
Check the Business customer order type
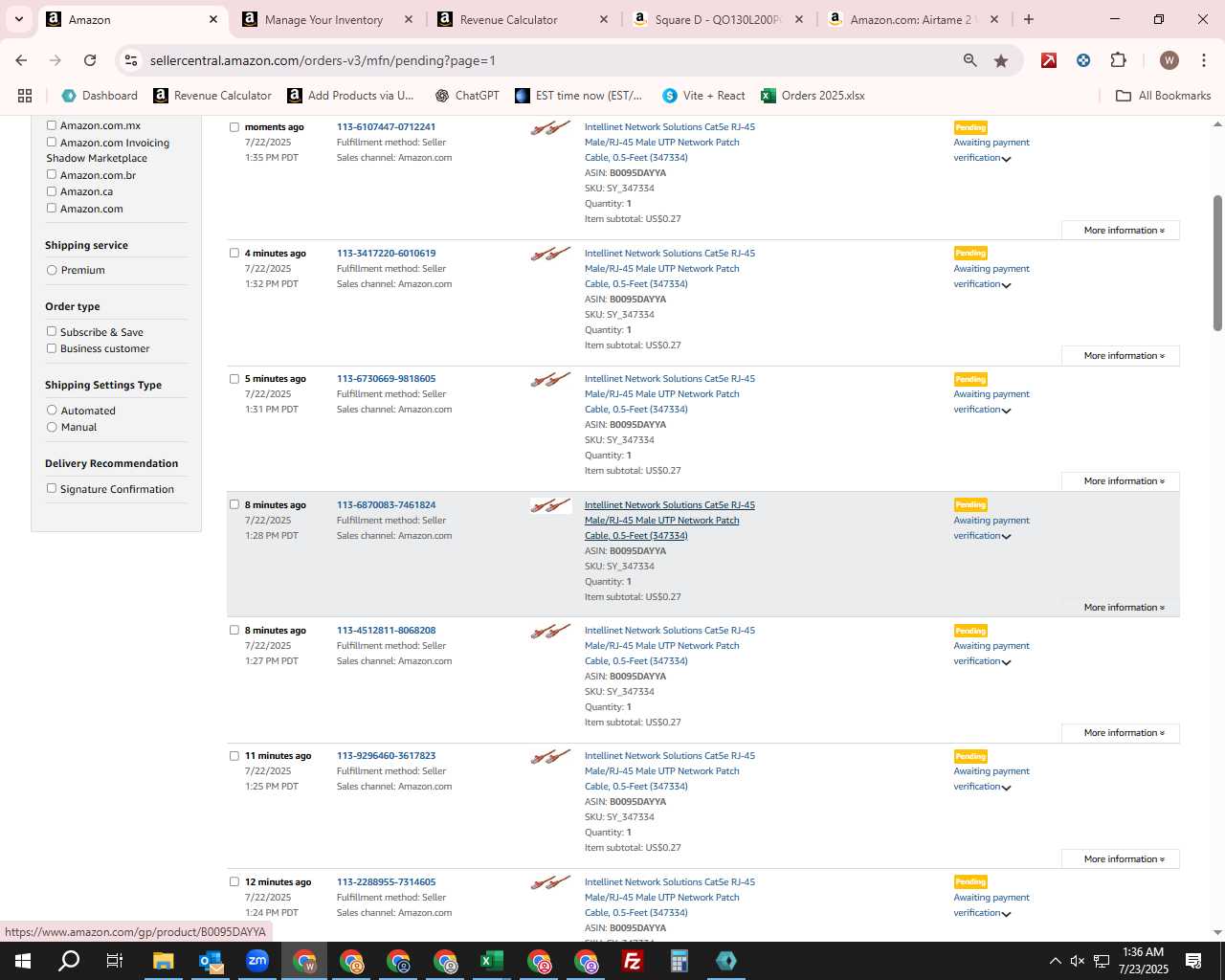[52, 348]
